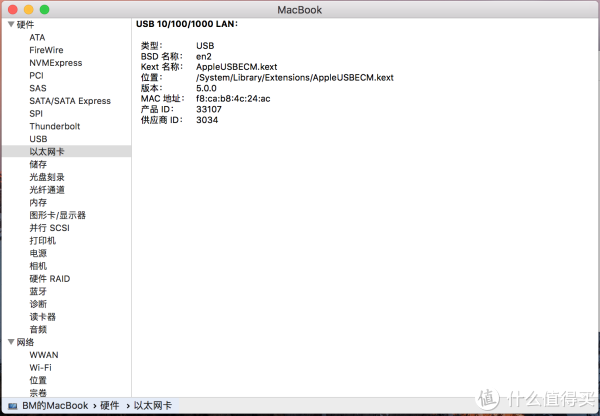Viewport: 600px width, 416px height.
Task: Collapse the 网络 disclosure triangle
Action: [11, 342]
